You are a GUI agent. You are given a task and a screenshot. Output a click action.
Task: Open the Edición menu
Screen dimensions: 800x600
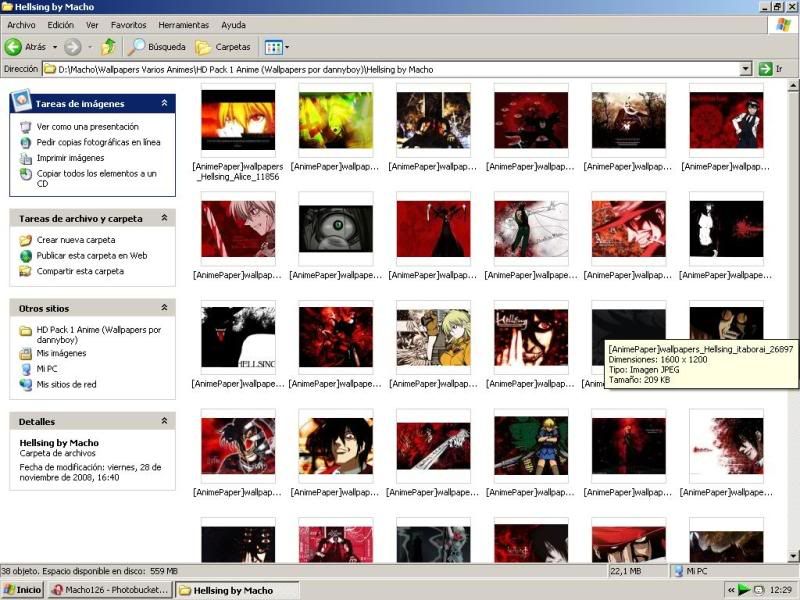(61, 25)
